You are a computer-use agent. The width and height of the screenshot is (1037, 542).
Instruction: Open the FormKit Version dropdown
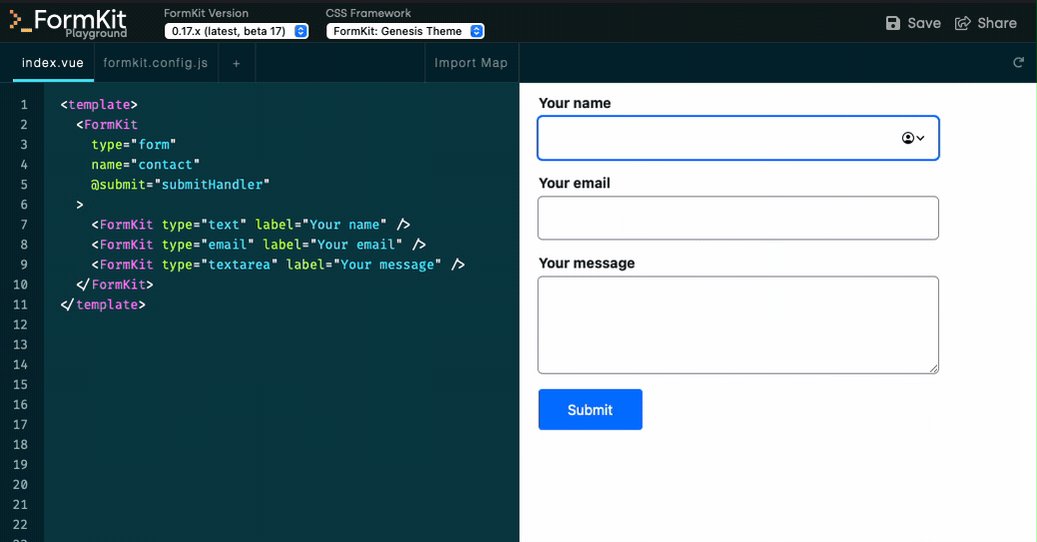click(x=236, y=31)
